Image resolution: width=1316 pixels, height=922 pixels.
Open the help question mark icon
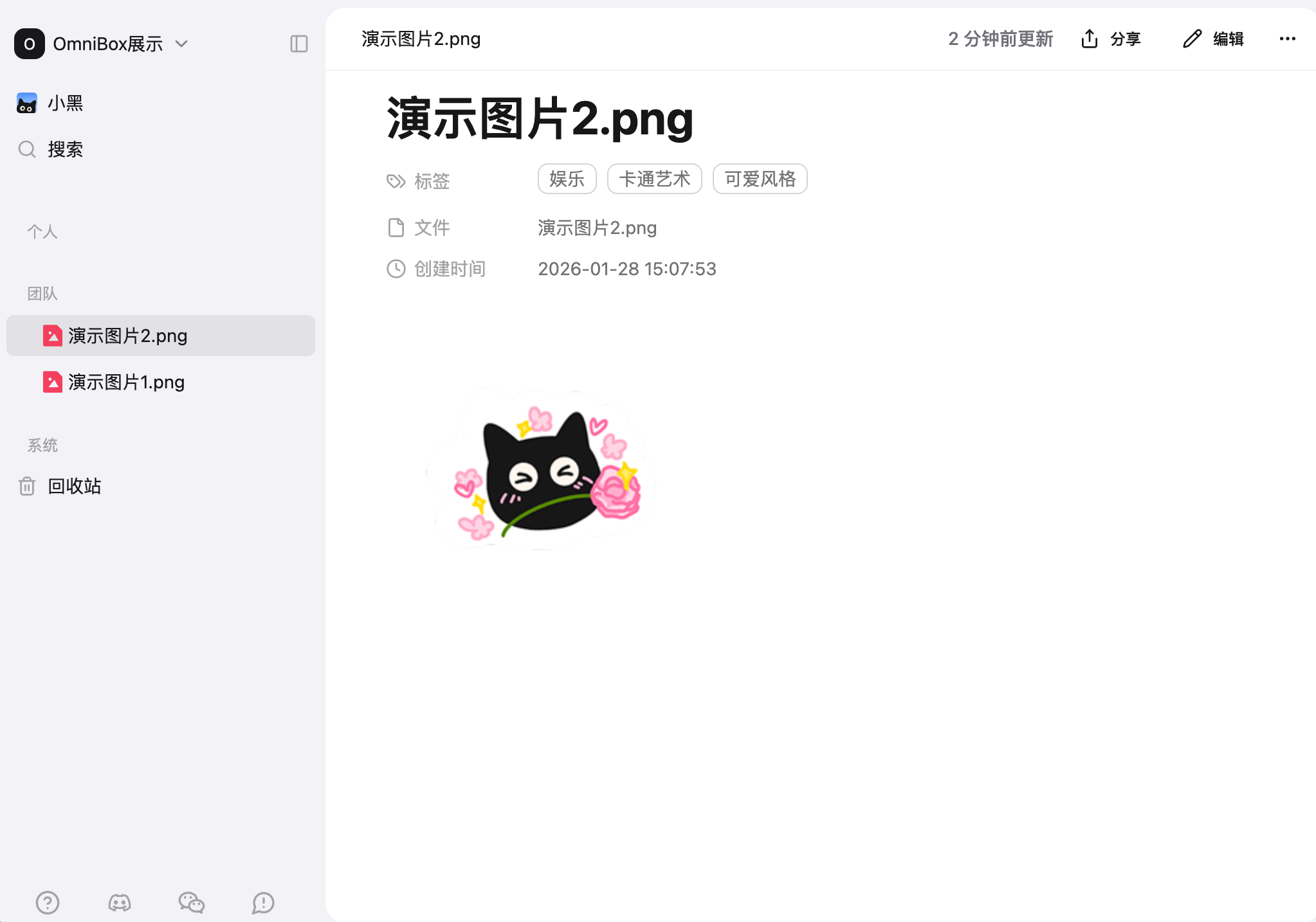[x=48, y=902]
